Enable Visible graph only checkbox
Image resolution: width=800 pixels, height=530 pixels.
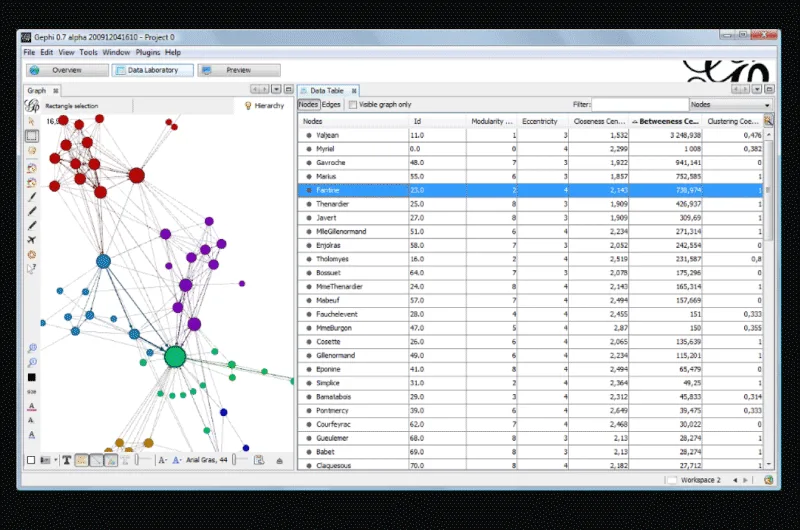353,104
